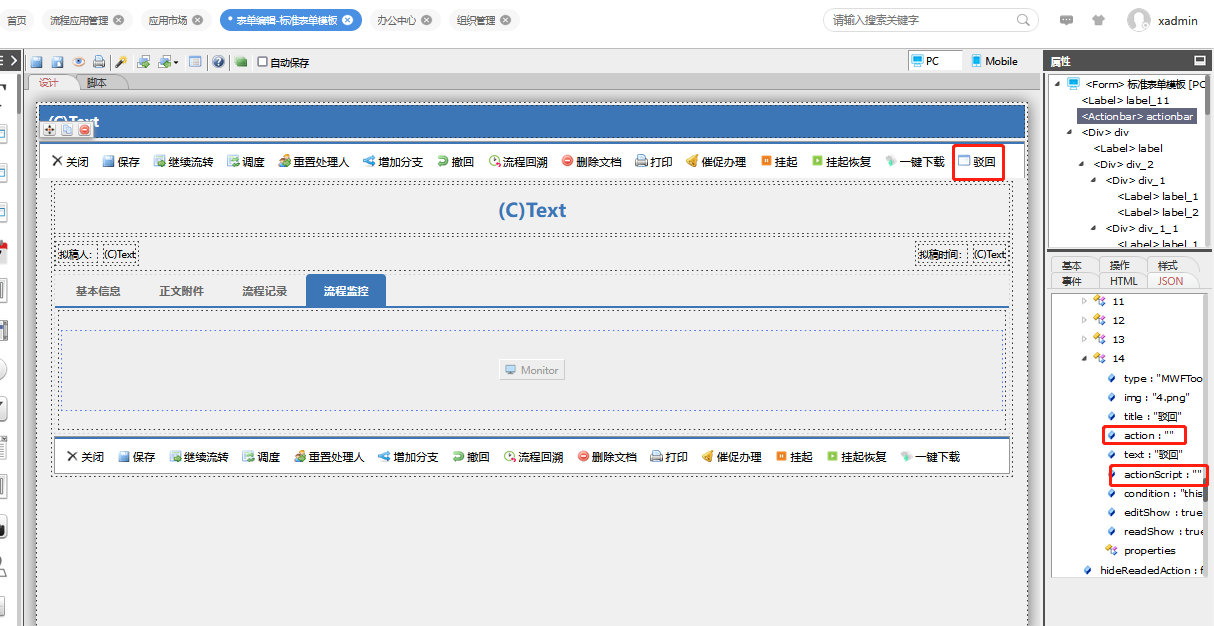Collapse the <Div> div_2 tree node
This screenshot has width=1214, height=626.
(x=1082, y=164)
